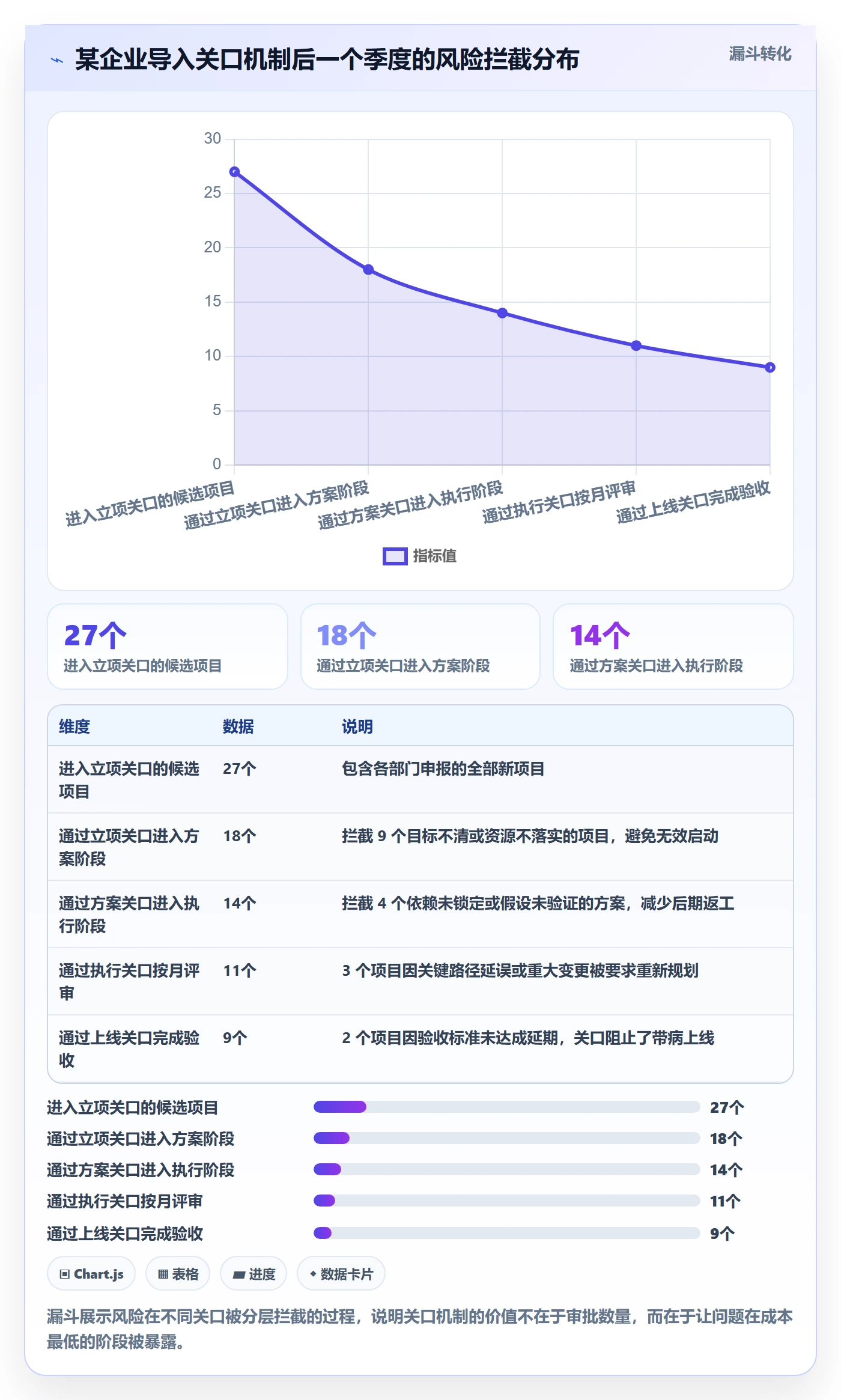Click the table cell showing 18个

click(x=240, y=836)
